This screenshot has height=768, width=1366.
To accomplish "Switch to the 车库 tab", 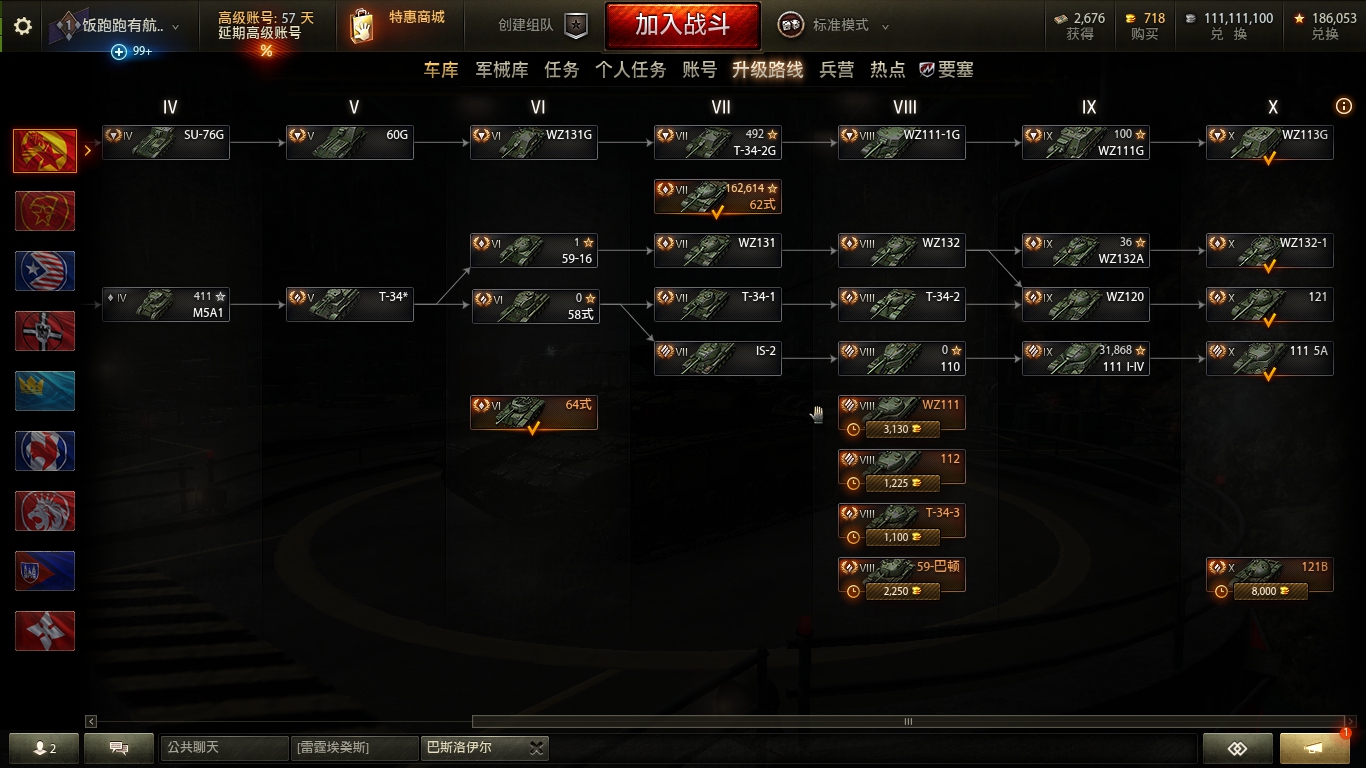I will pyautogui.click(x=441, y=70).
